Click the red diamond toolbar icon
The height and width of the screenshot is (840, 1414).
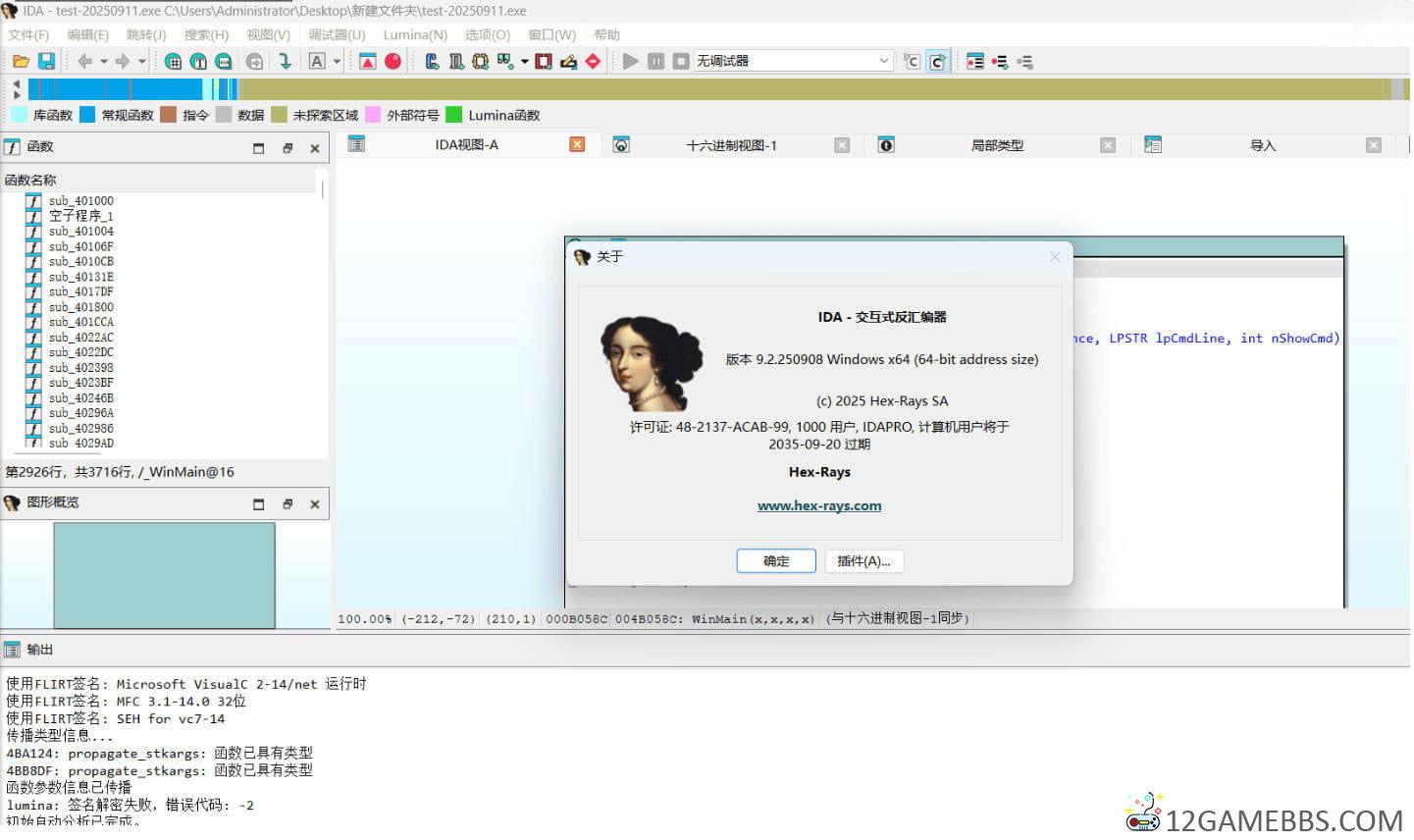click(593, 61)
